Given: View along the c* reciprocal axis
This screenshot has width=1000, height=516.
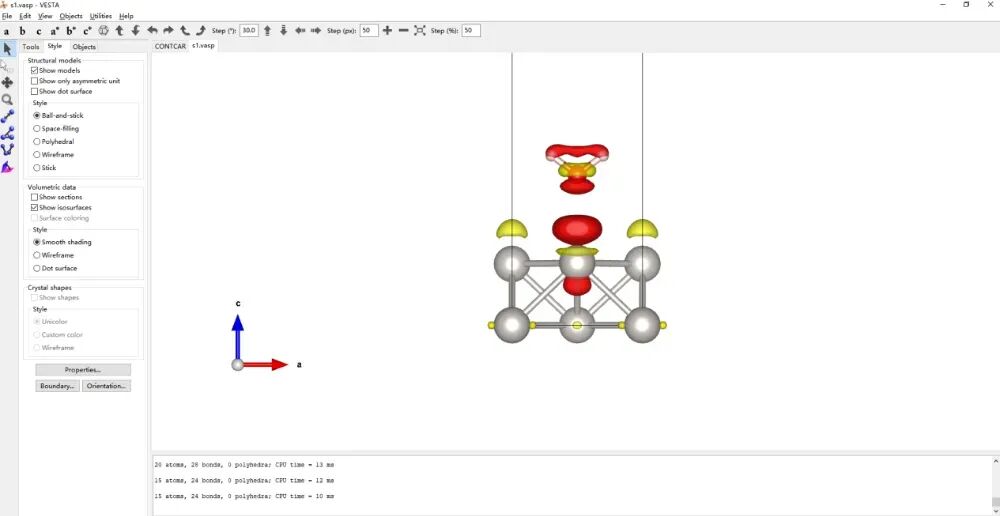Looking at the screenshot, I should click(x=87, y=31).
